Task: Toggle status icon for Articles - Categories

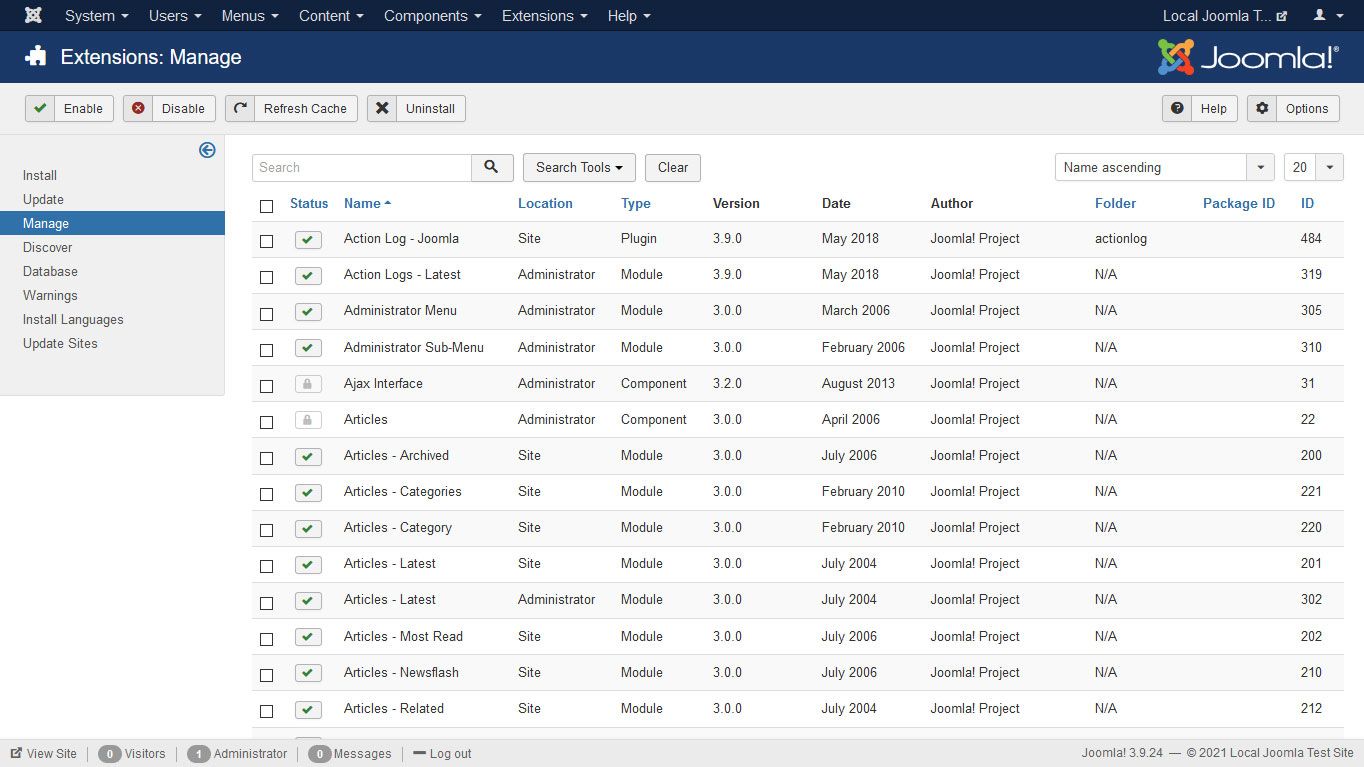Action: tap(308, 492)
